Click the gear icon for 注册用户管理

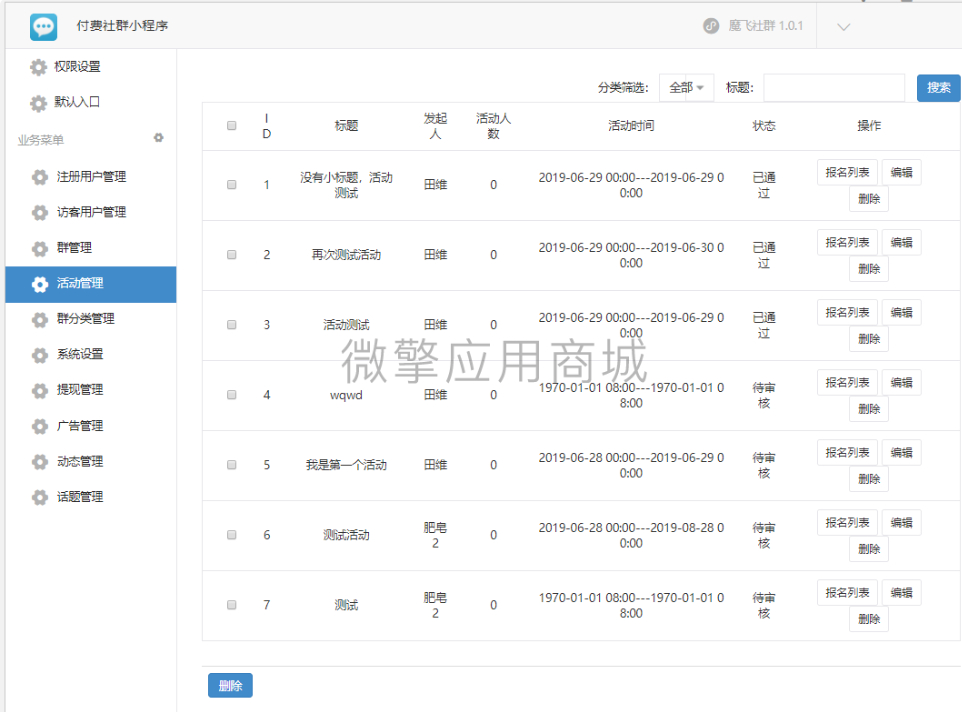[x=40, y=177]
